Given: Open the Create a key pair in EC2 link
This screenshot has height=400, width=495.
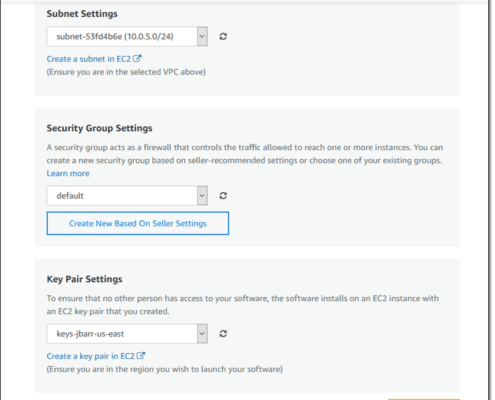Looking at the screenshot, I should (x=90, y=356).
